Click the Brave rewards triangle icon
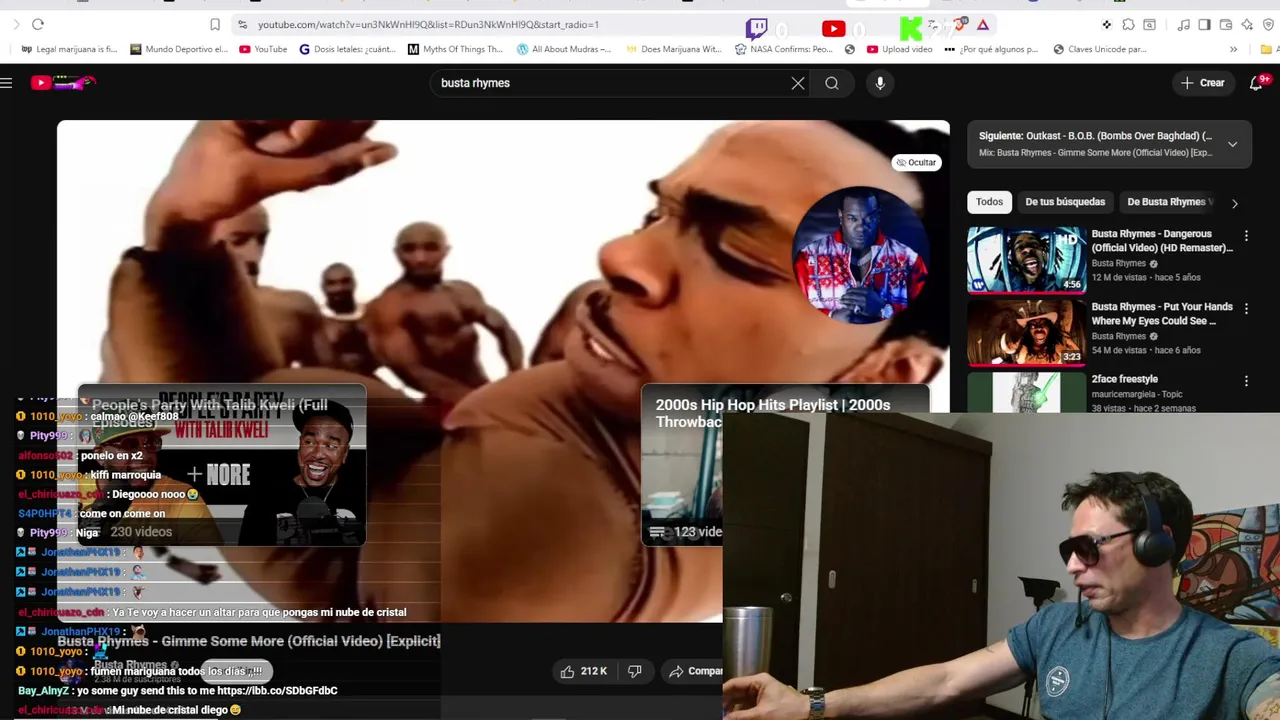This screenshot has width=1280, height=720. tap(983, 25)
